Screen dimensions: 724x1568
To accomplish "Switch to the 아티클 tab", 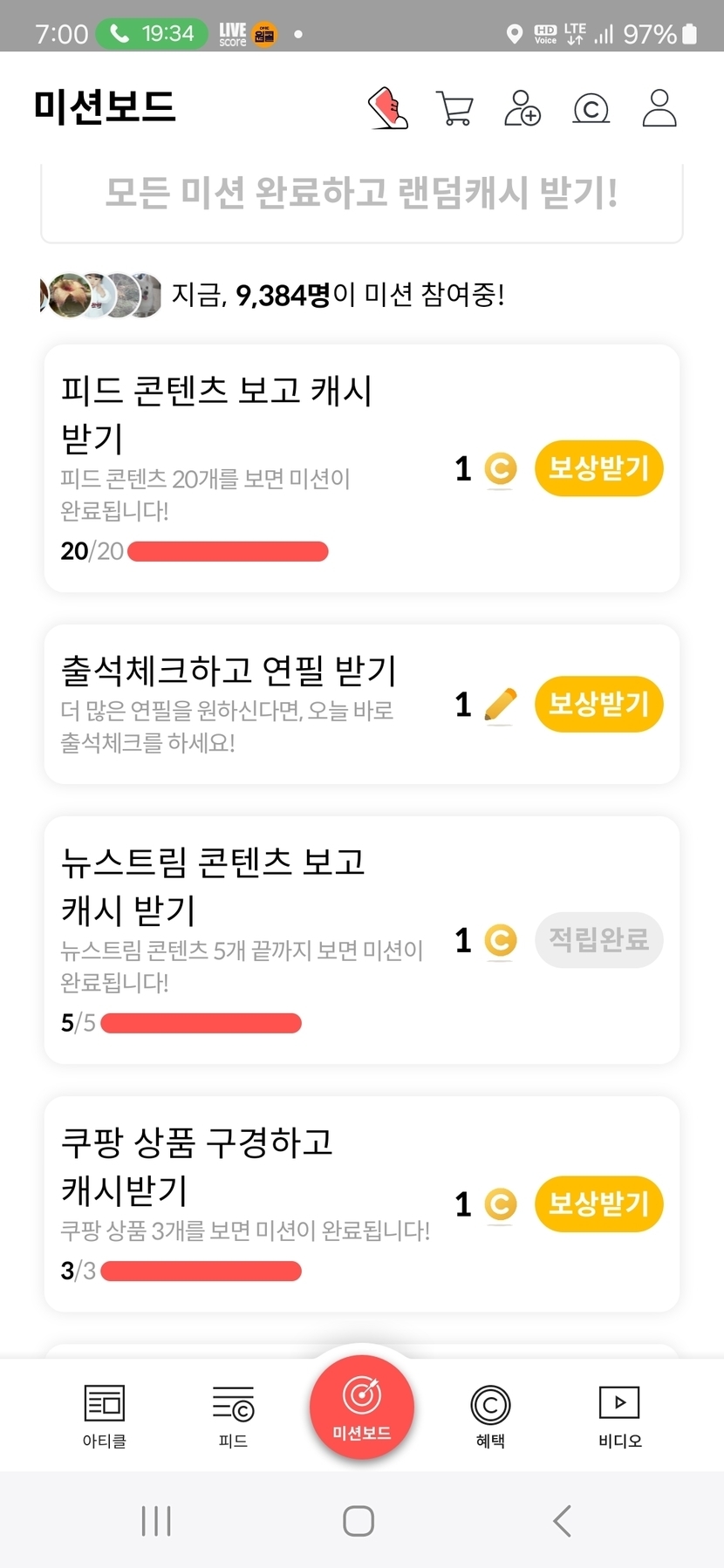I will pos(105,1415).
